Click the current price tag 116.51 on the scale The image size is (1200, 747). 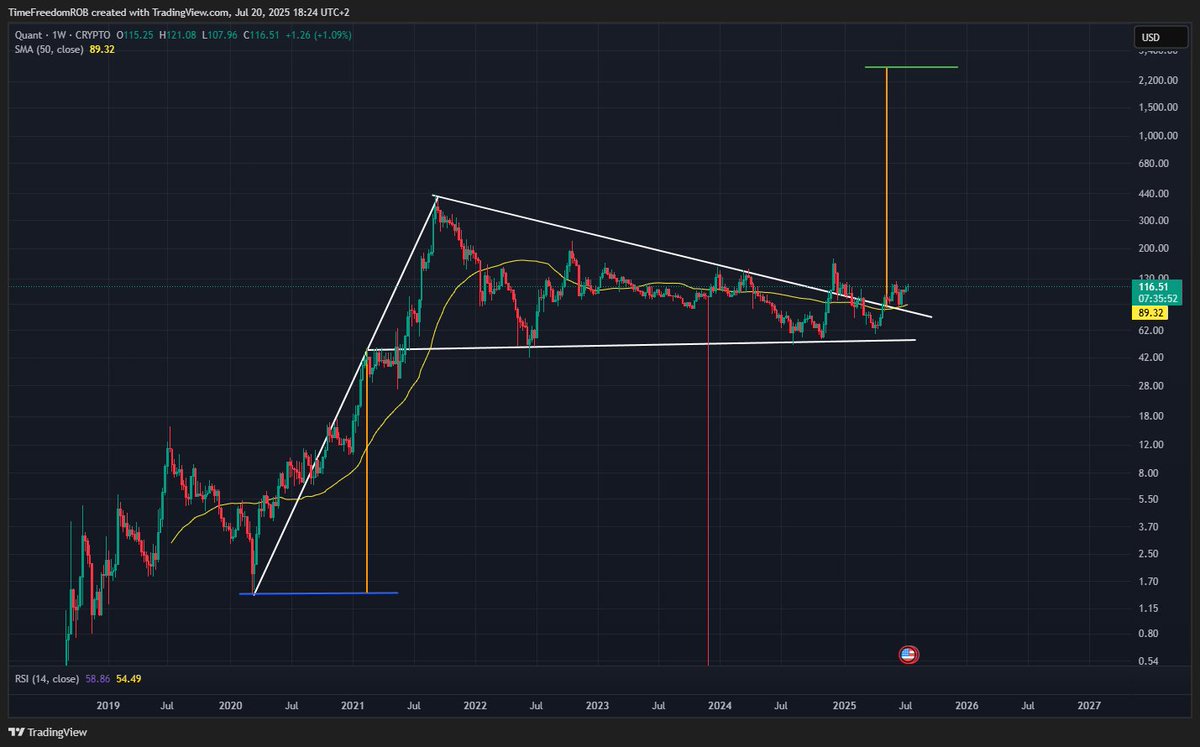(x=1152, y=286)
